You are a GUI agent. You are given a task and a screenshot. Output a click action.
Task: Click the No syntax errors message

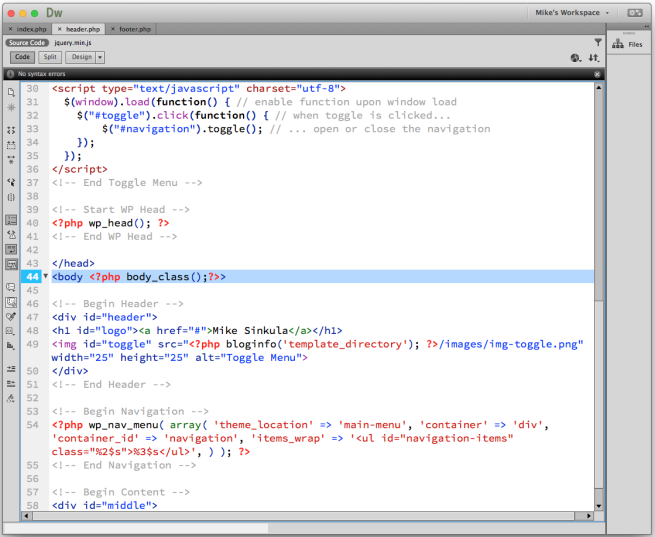(41, 74)
